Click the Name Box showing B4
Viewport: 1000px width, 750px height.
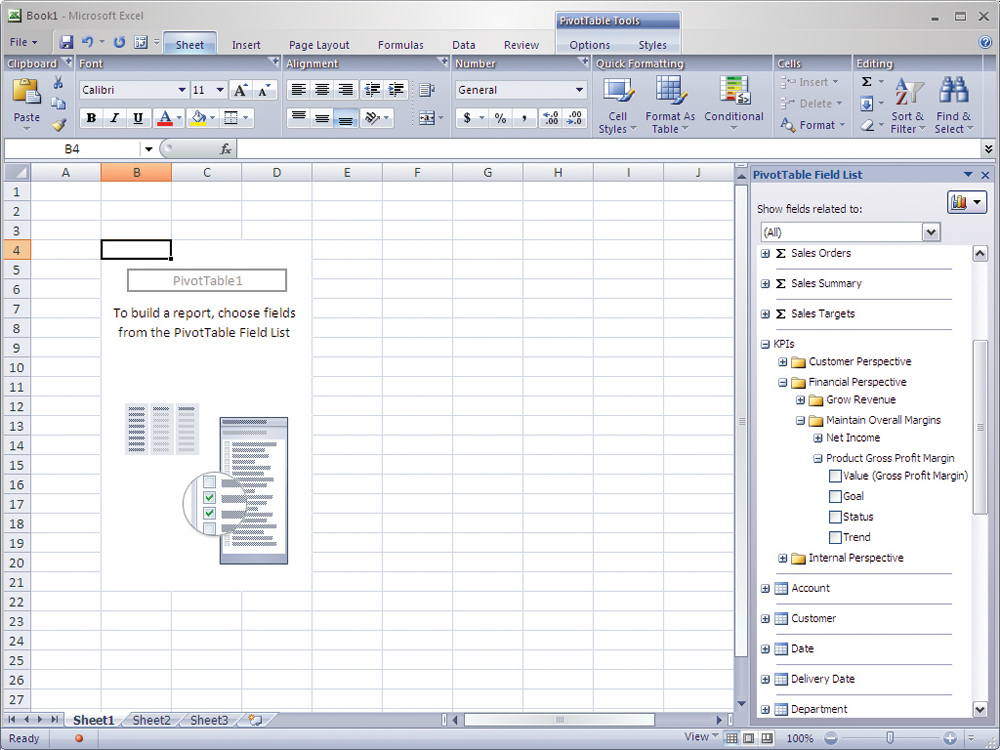click(72, 149)
